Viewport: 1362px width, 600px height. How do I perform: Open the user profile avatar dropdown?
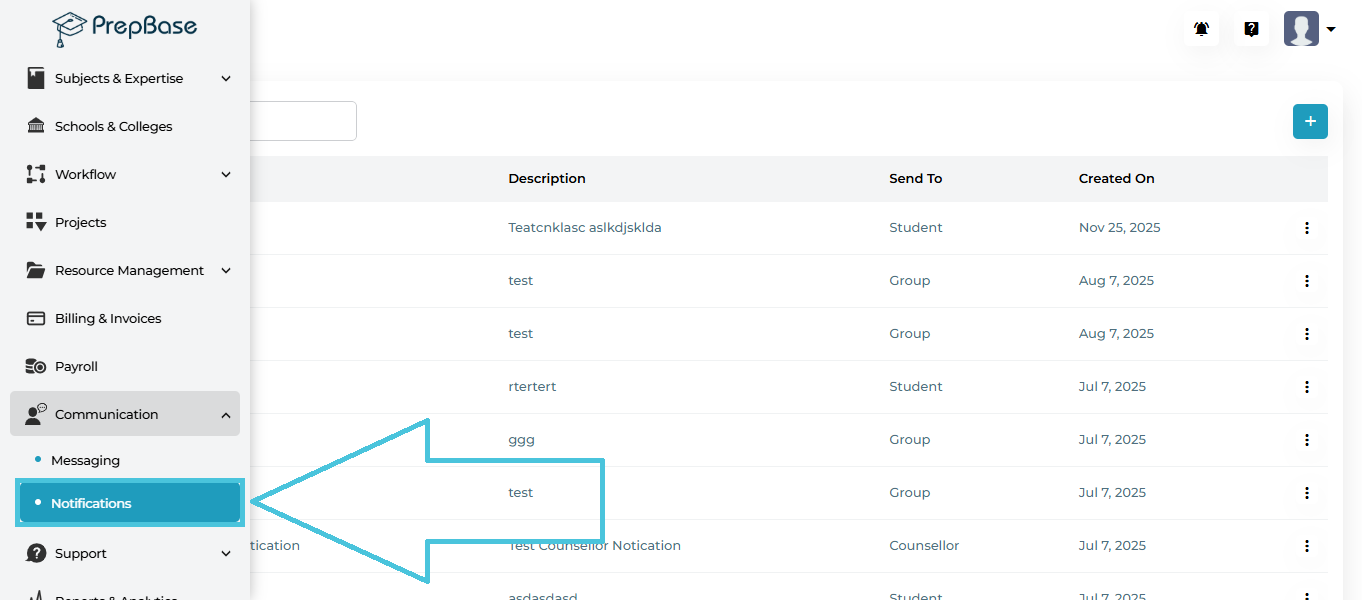point(1309,29)
